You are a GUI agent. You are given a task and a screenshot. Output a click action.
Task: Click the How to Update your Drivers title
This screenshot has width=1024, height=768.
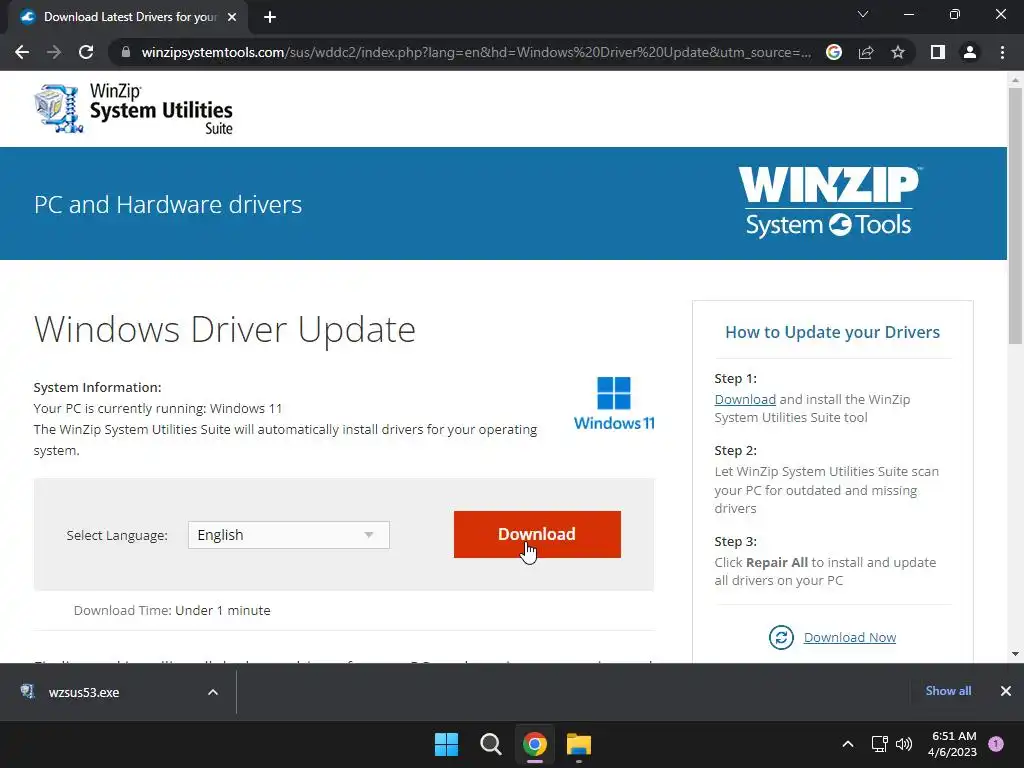(x=833, y=332)
